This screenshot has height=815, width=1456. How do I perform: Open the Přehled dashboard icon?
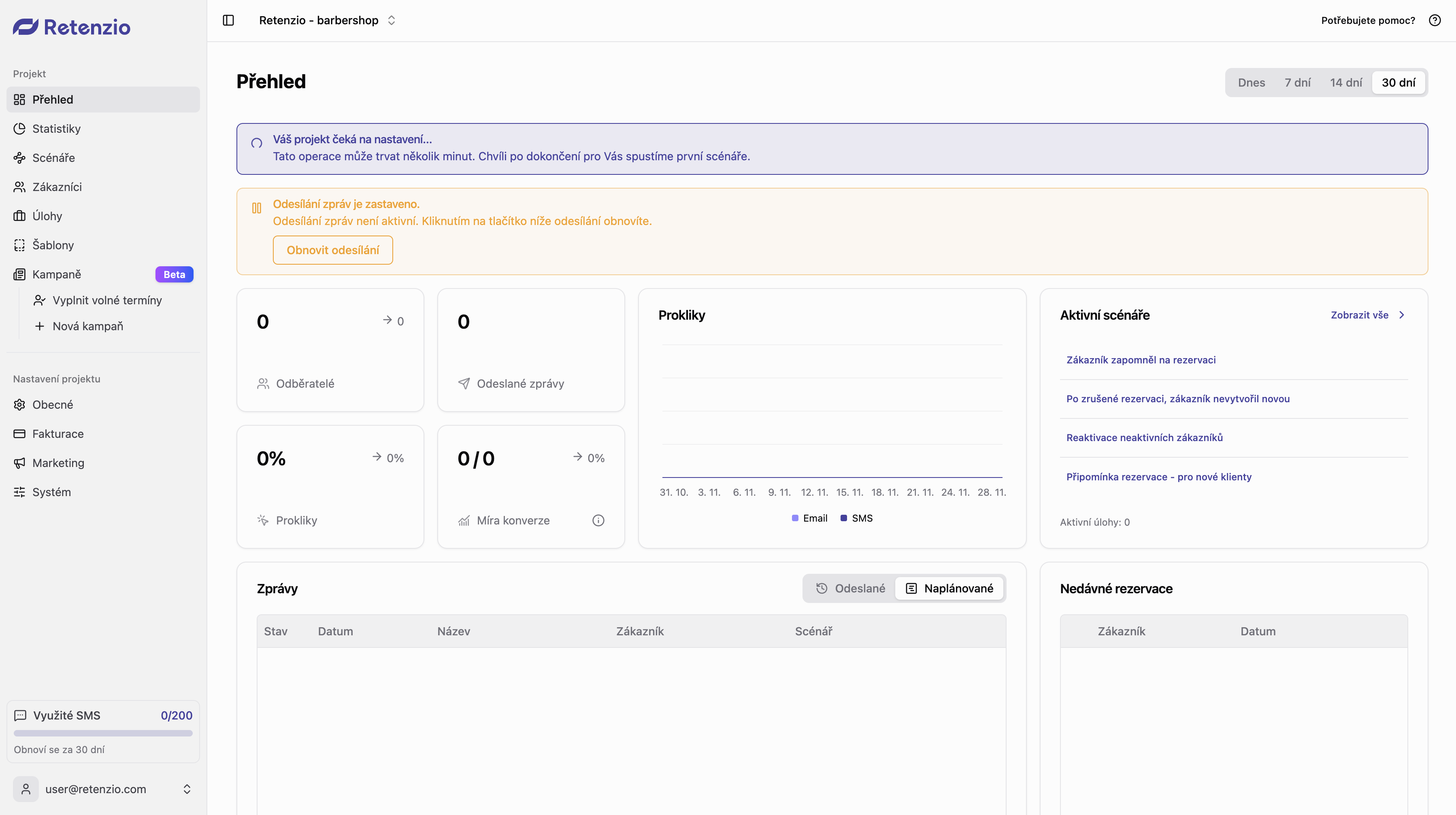pyautogui.click(x=19, y=100)
